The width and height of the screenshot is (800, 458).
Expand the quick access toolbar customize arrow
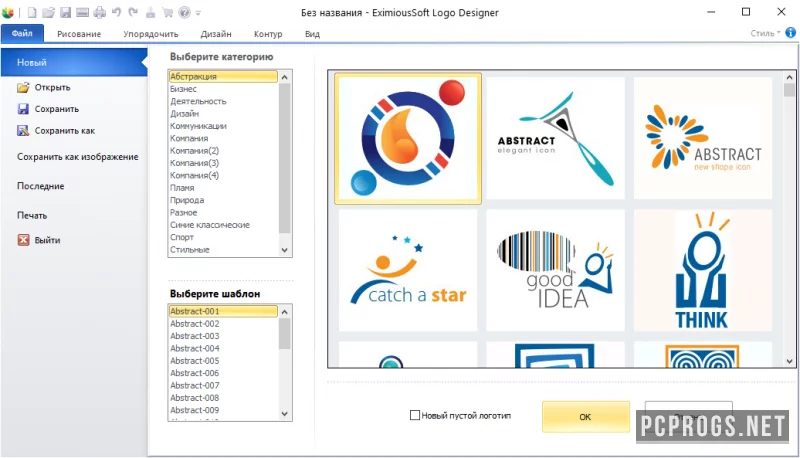coord(198,13)
